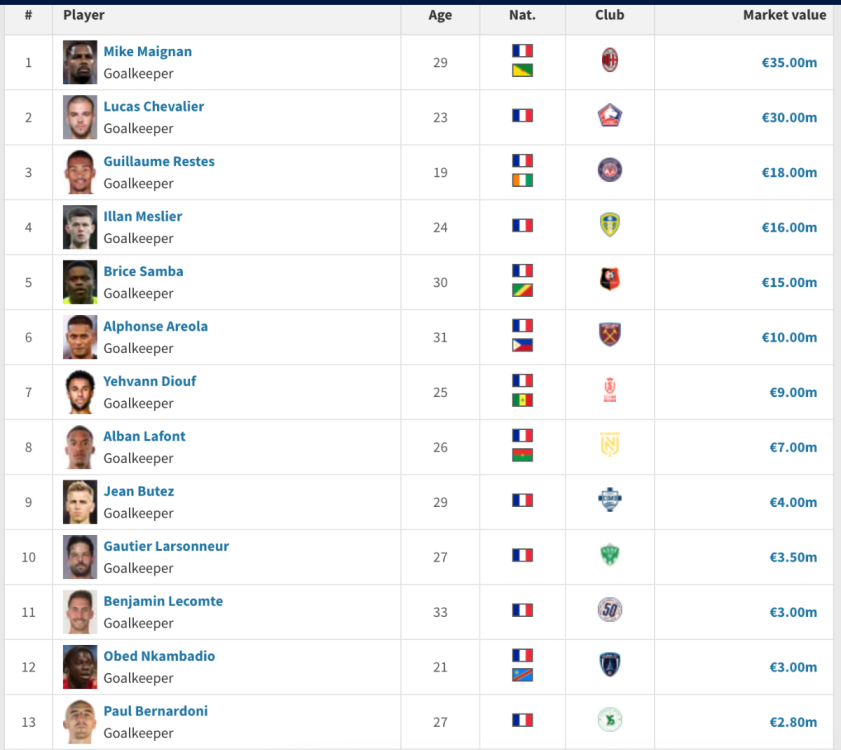Open Mike Maignan's player profile link
This screenshot has height=750, width=841.
point(147,52)
